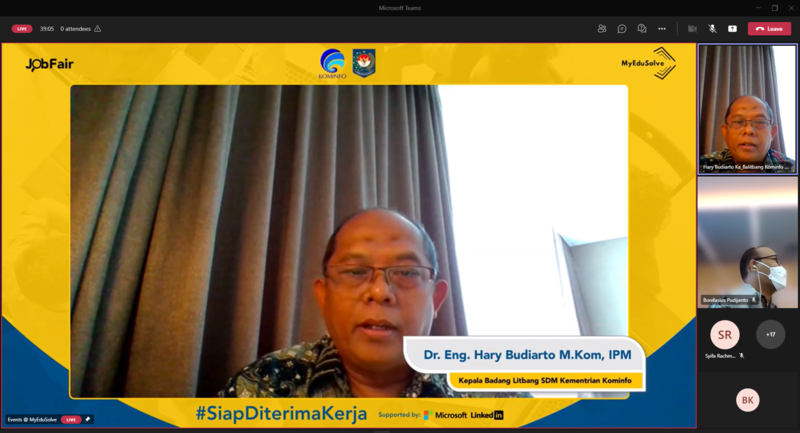The width and height of the screenshot is (800, 433).
Task: Click the share content icon
Action: click(x=732, y=29)
